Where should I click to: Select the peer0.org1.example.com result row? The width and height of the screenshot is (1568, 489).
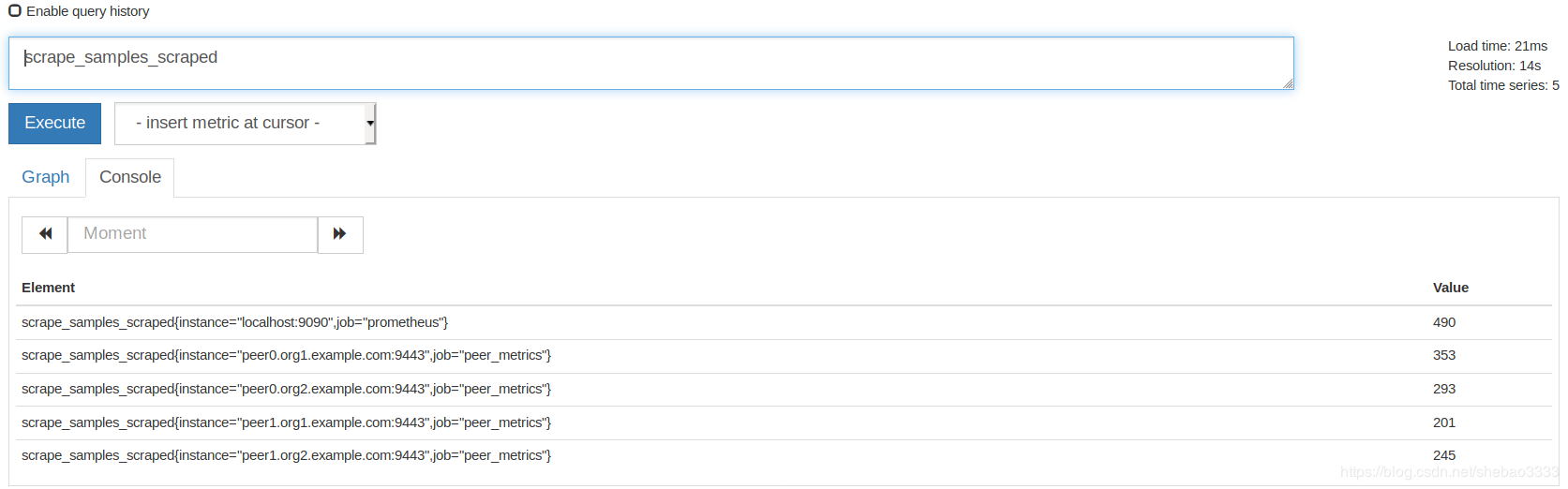[x=286, y=355]
